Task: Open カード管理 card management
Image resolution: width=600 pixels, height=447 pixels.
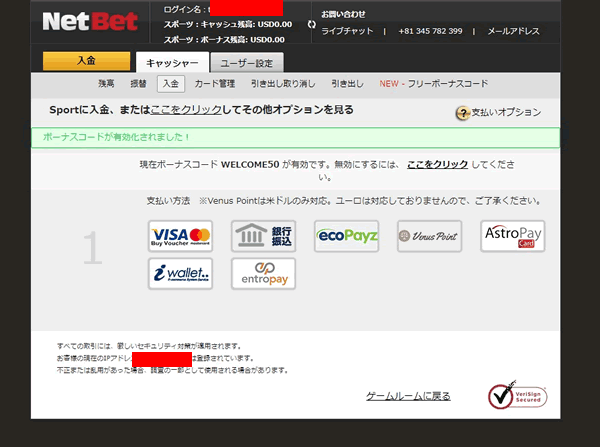Action: pyautogui.click(x=215, y=83)
